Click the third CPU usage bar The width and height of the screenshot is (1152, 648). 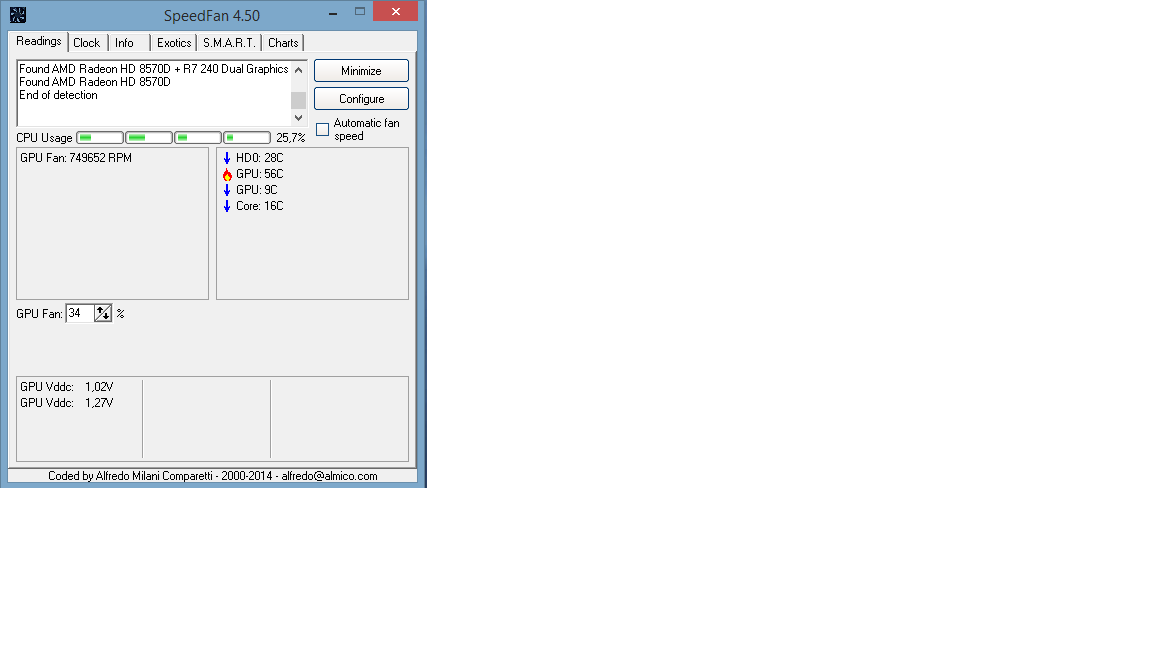point(198,137)
